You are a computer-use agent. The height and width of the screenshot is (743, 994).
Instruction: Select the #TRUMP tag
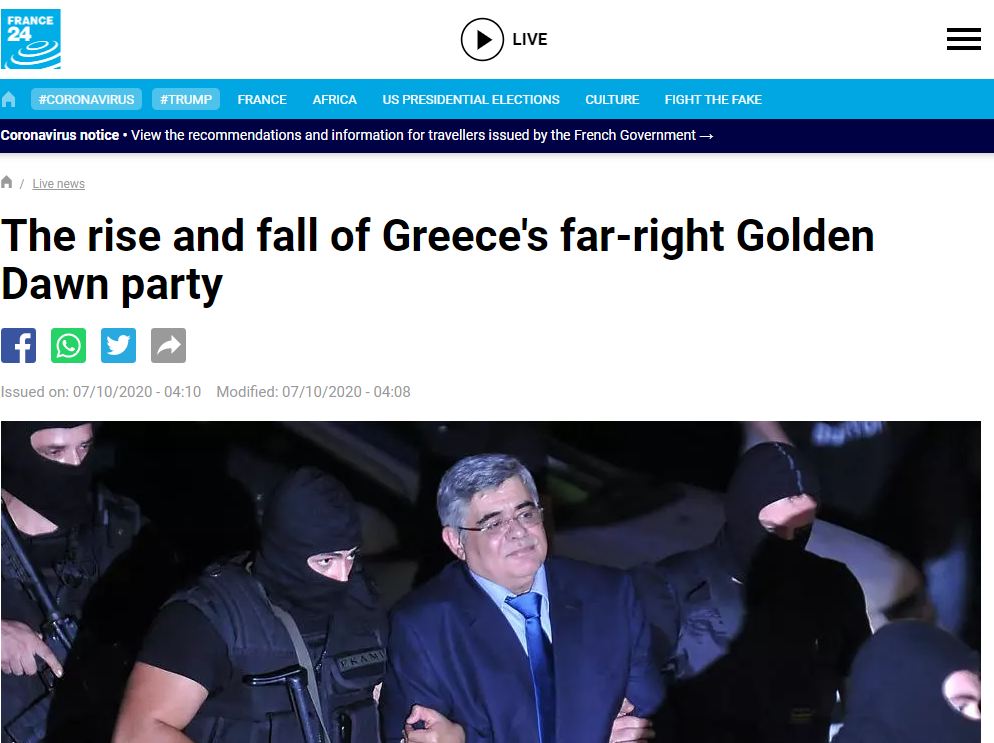(x=186, y=100)
